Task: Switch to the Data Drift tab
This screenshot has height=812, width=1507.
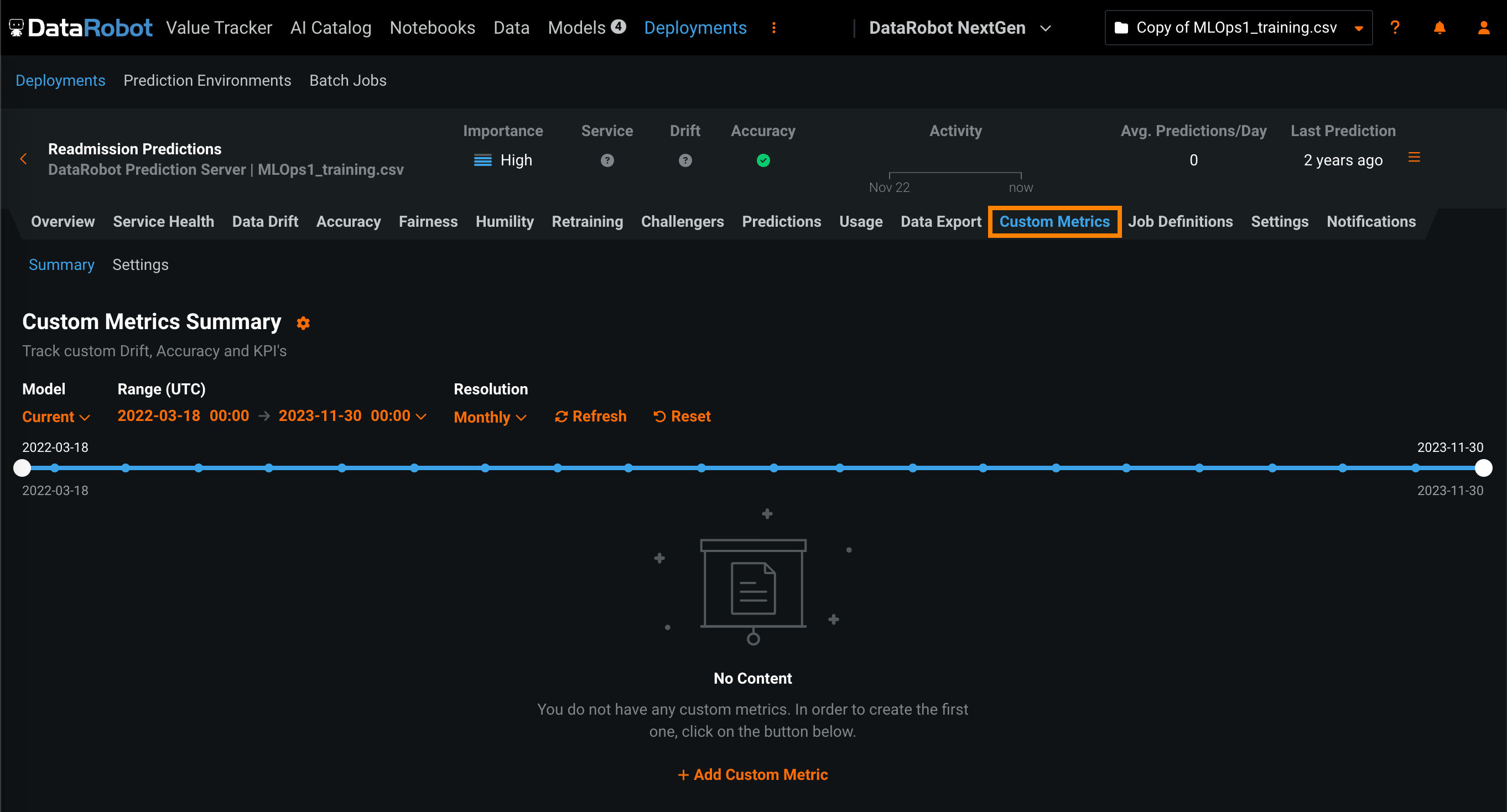Action: 265,222
